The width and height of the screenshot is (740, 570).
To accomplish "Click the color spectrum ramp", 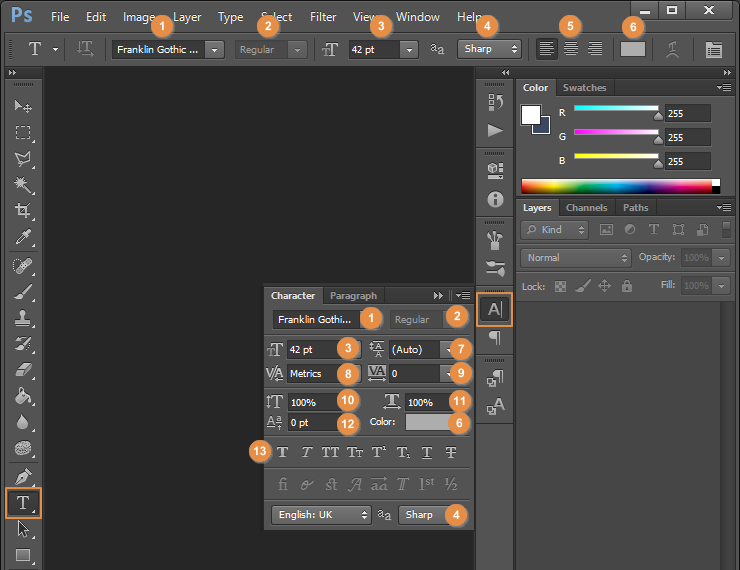I will pos(621,186).
